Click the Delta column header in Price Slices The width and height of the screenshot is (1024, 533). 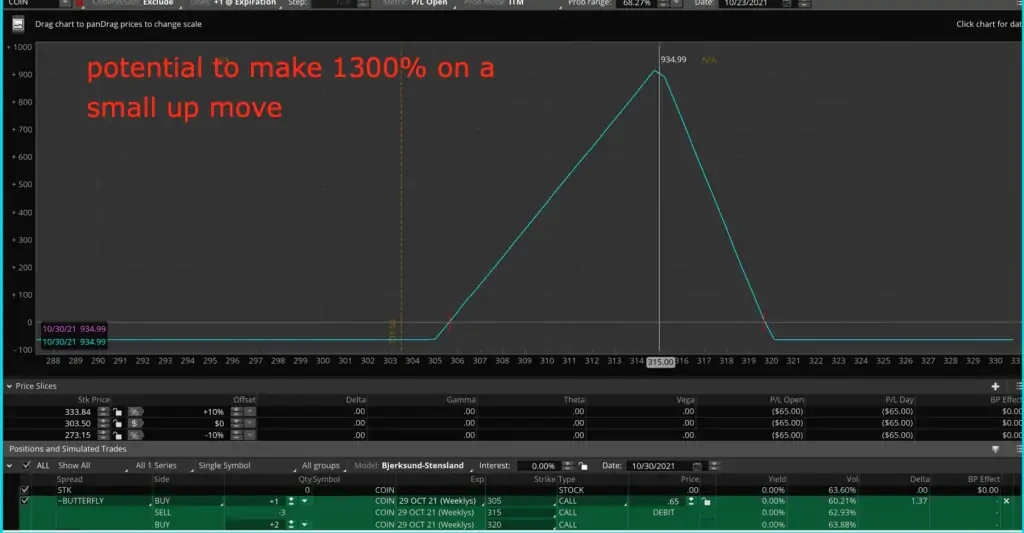tap(355, 400)
